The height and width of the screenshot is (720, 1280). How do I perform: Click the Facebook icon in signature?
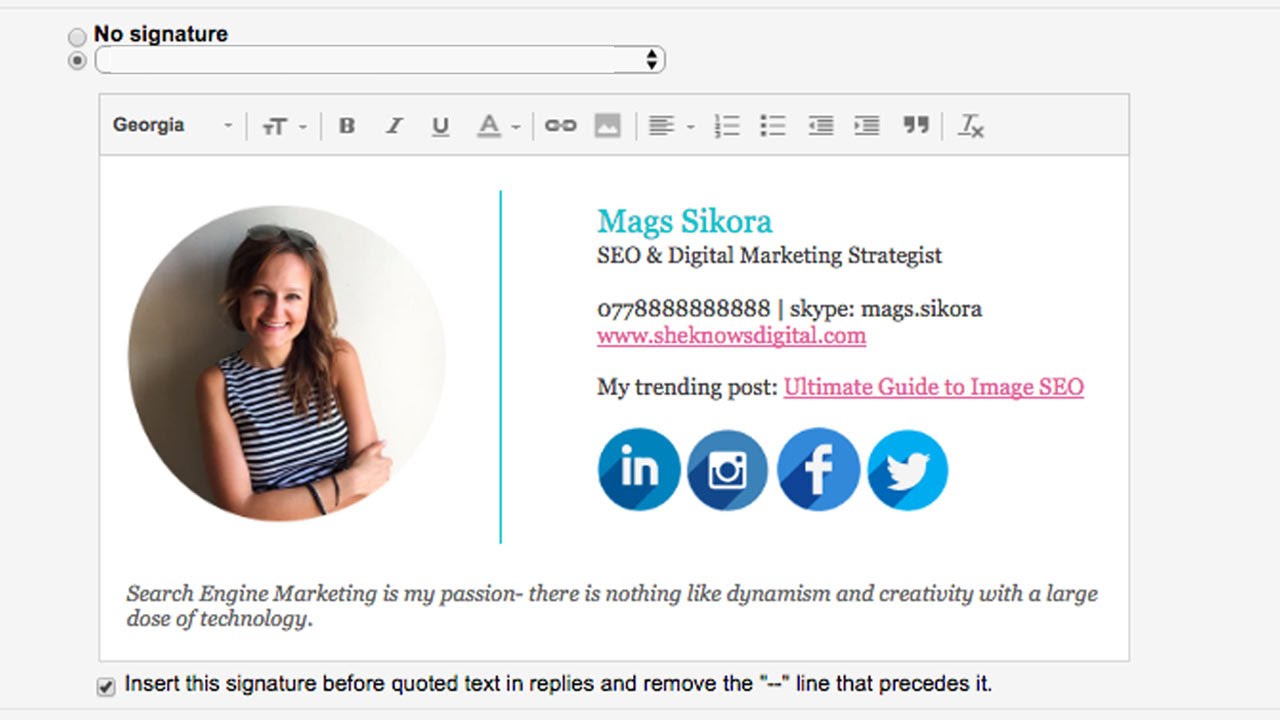[x=818, y=469]
